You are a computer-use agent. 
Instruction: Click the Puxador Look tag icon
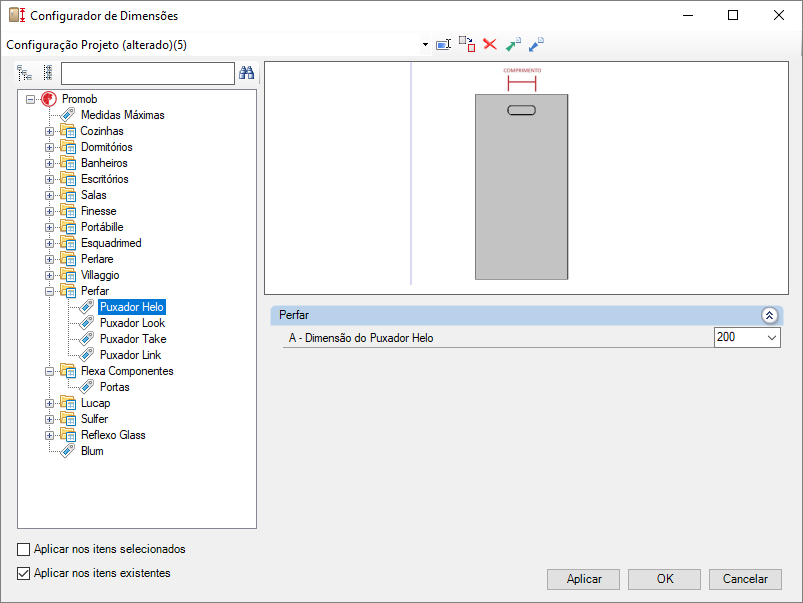tap(87, 323)
